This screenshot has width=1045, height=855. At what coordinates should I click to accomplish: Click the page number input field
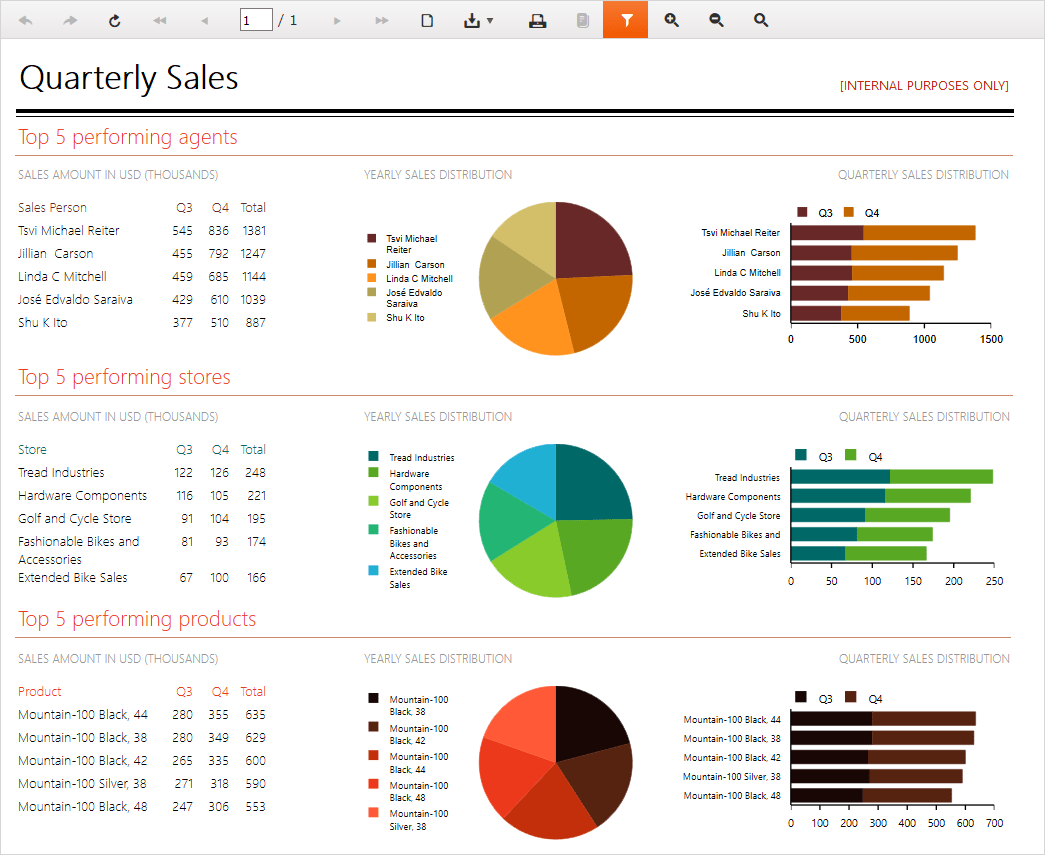[x=256, y=20]
